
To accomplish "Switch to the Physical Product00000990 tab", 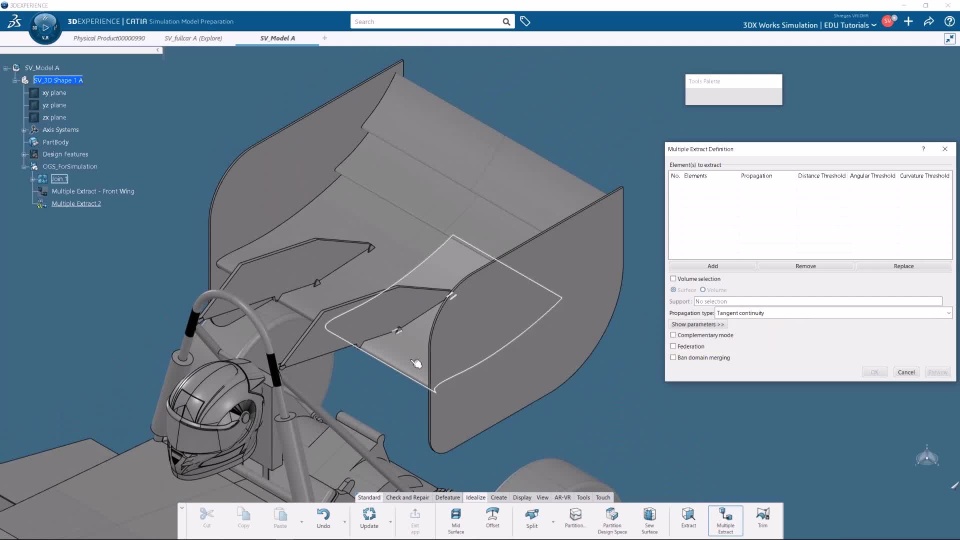I will [x=109, y=38].
